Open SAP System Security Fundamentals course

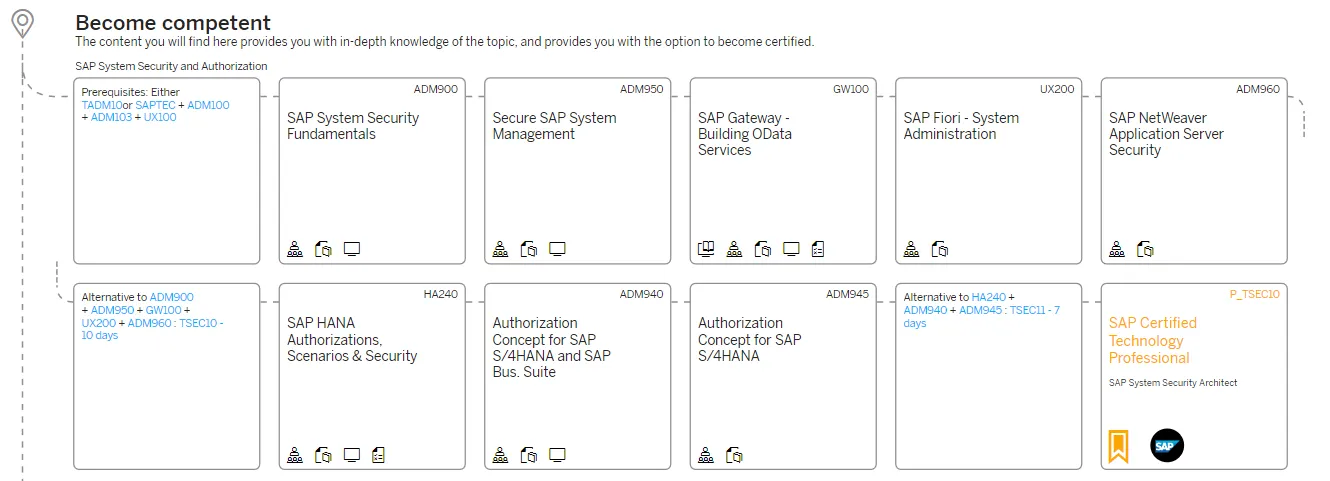353,126
